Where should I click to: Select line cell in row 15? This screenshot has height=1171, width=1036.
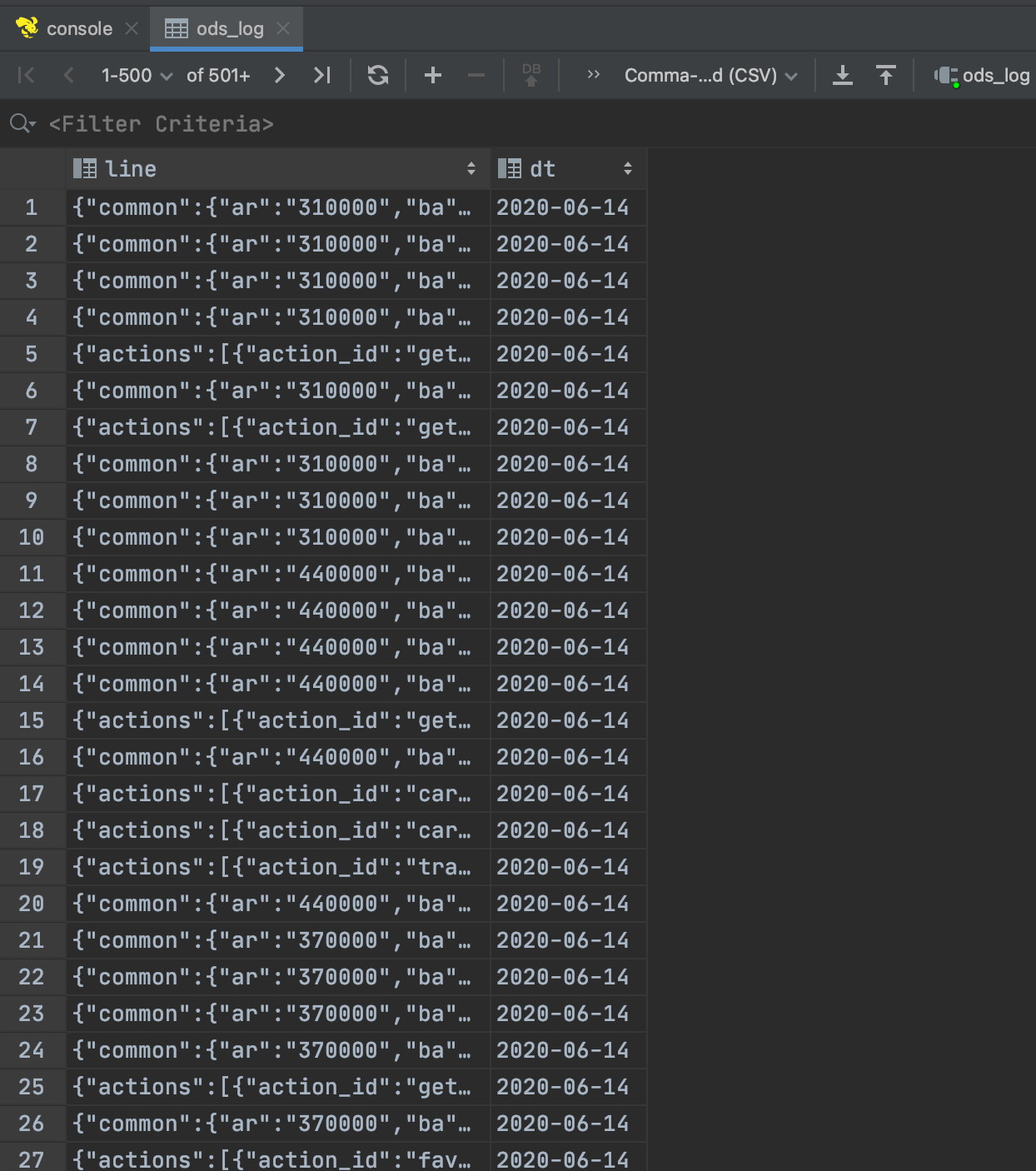pyautogui.click(x=278, y=720)
